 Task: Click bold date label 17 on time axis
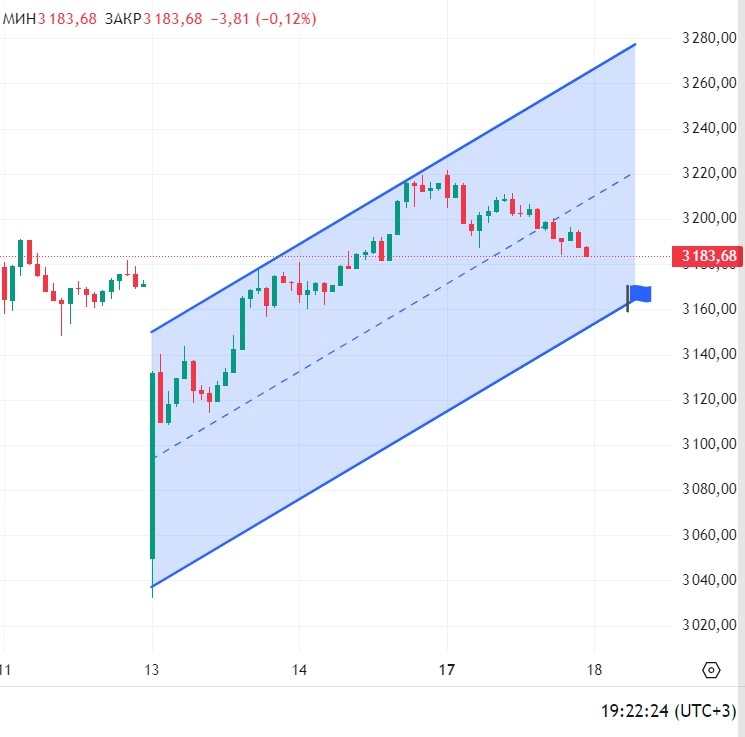click(x=447, y=670)
